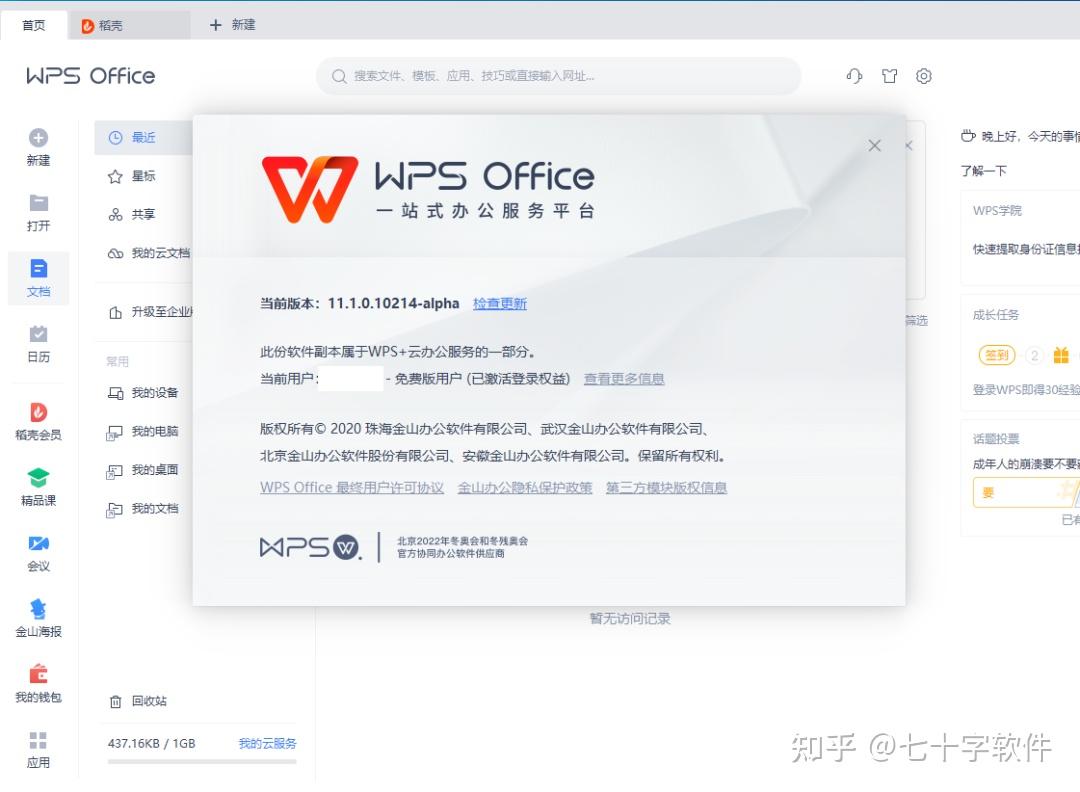Click 检查更新 to check for updates

coord(499,304)
